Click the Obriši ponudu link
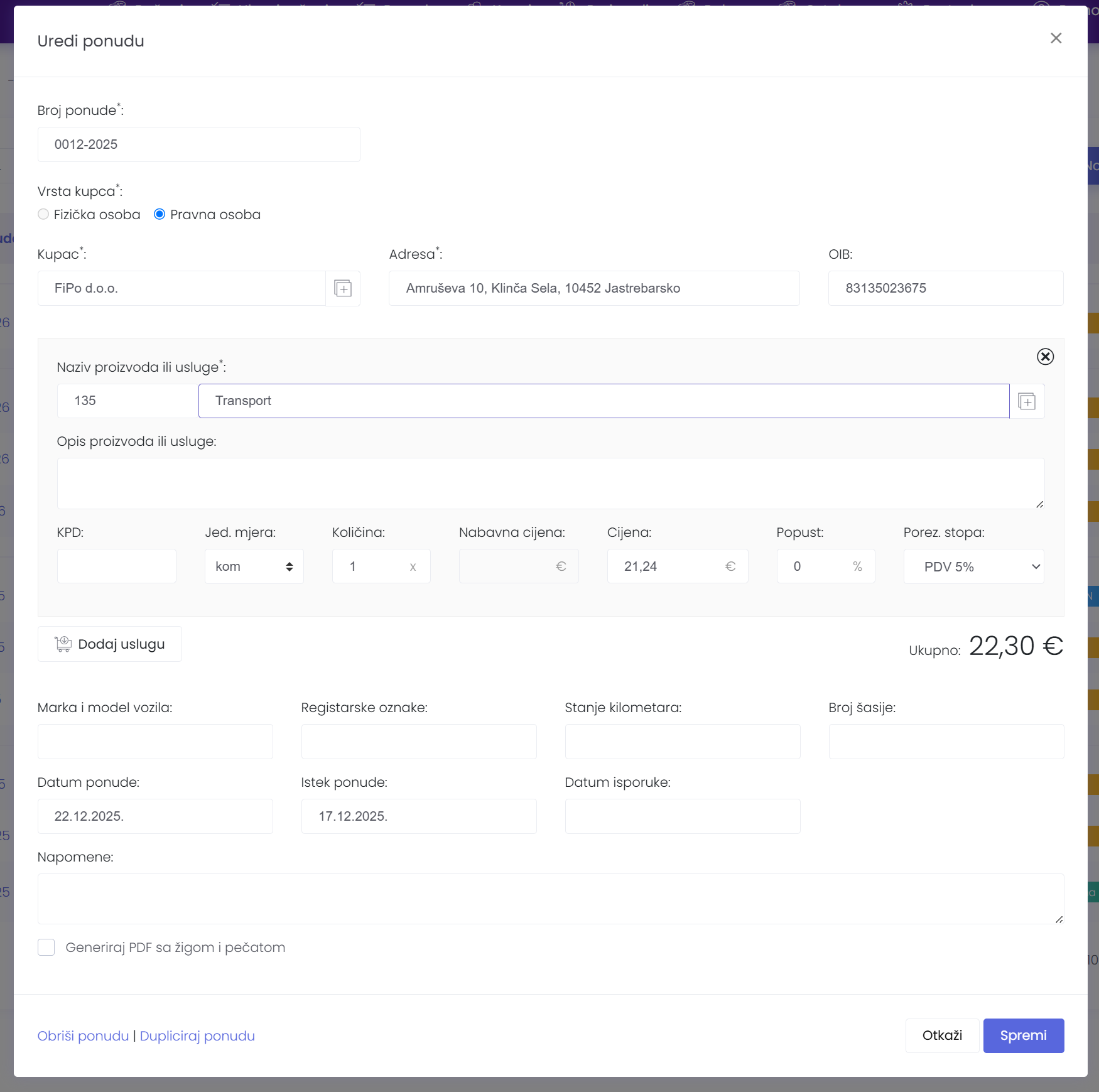The height and width of the screenshot is (1092, 1099). pos(83,1035)
